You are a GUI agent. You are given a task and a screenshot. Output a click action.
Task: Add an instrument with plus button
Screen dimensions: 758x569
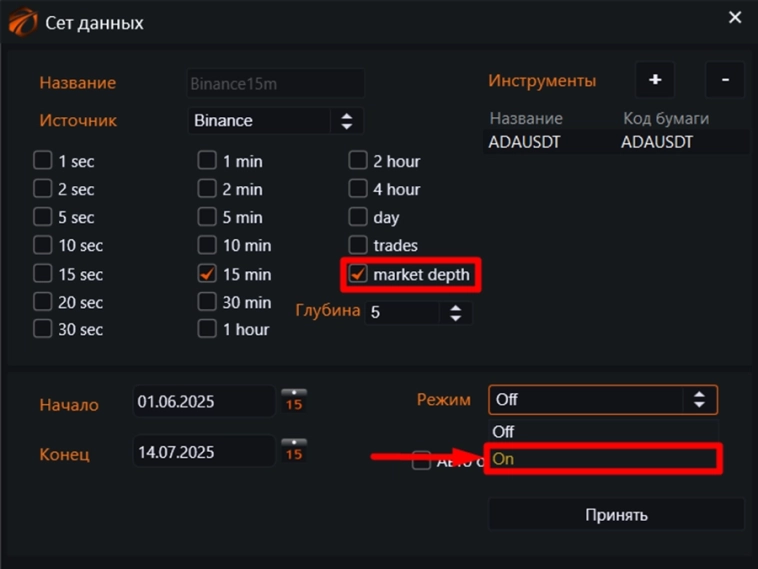pyautogui.click(x=654, y=80)
